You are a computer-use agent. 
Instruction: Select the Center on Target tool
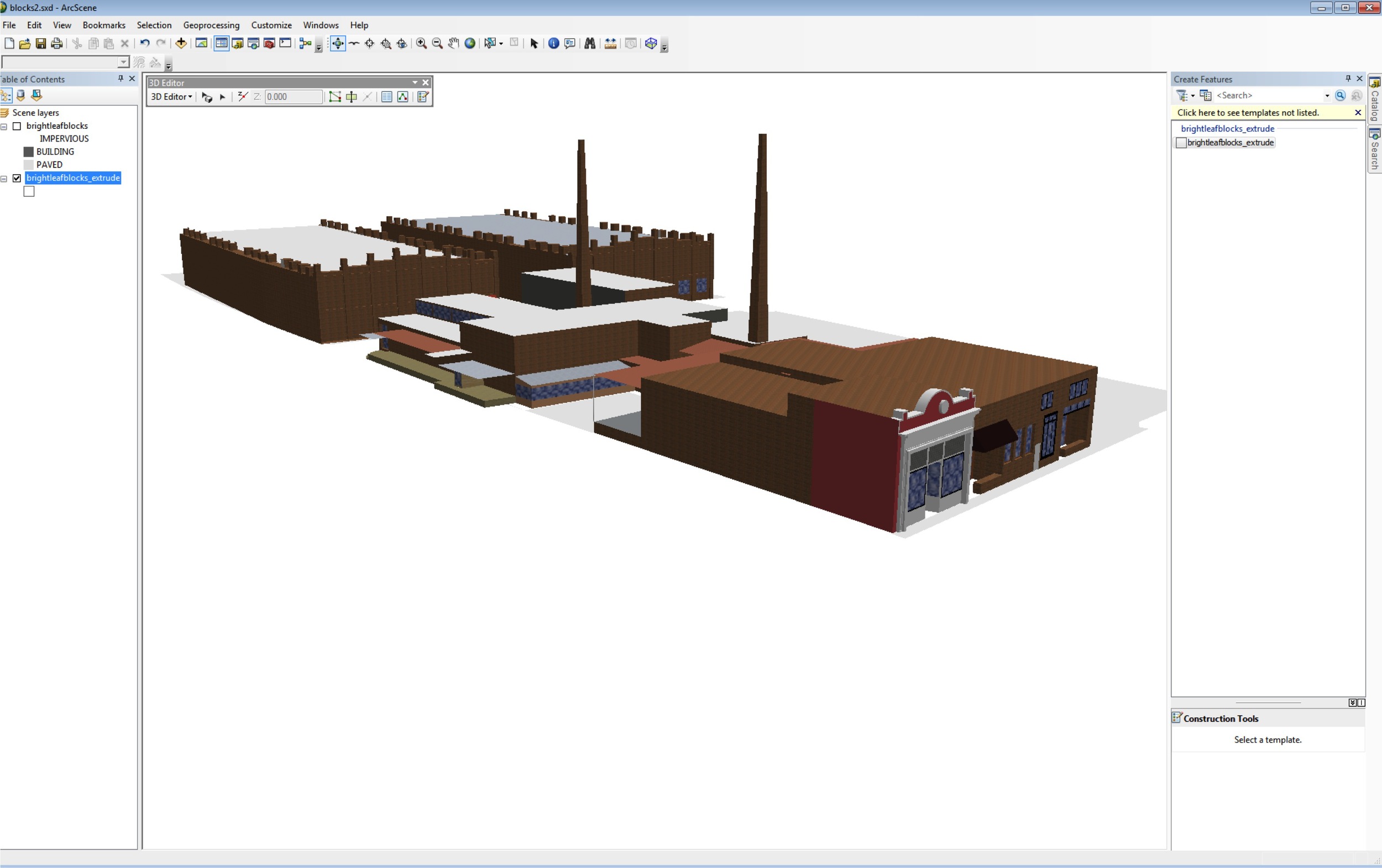(x=370, y=44)
